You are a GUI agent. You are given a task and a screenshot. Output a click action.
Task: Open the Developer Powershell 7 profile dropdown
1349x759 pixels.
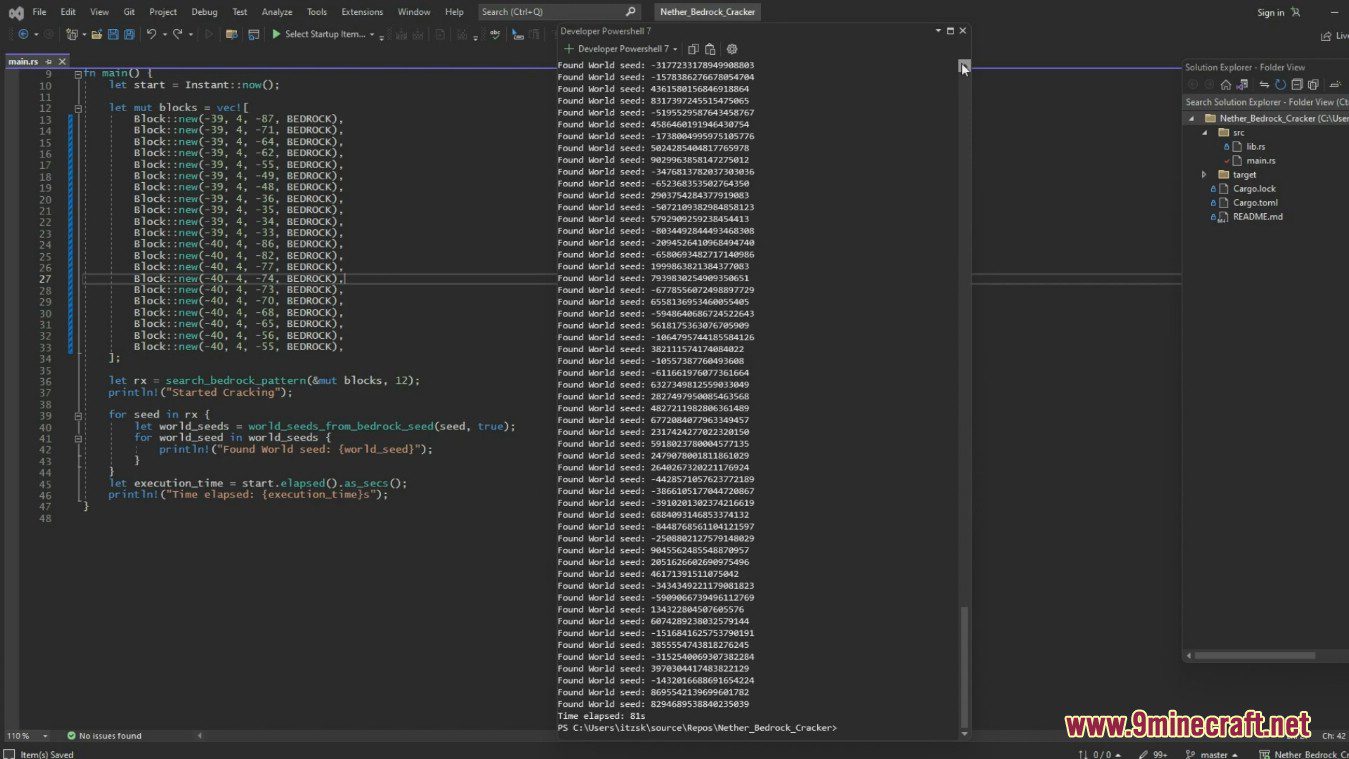pyautogui.click(x=676, y=49)
